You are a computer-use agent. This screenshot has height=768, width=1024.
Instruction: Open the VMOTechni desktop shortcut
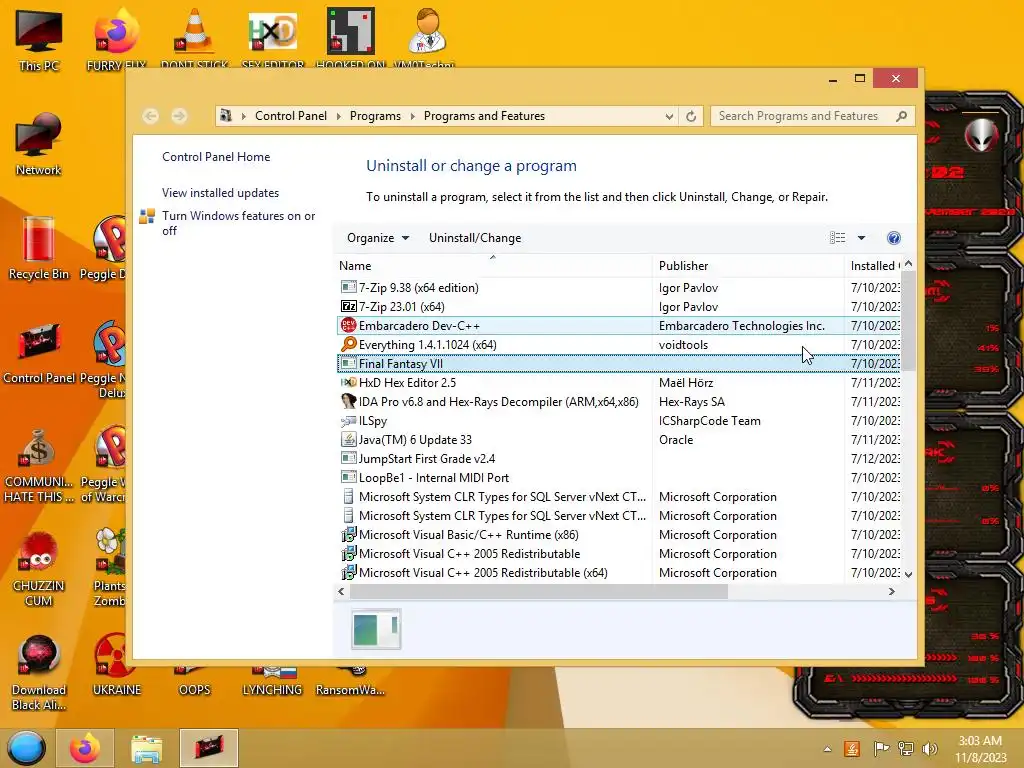426,39
